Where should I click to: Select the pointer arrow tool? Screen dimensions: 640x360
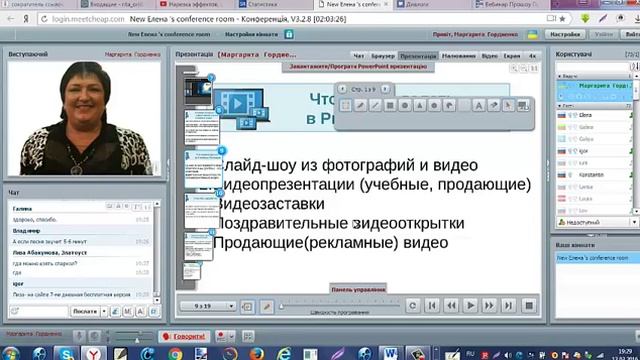click(508, 106)
